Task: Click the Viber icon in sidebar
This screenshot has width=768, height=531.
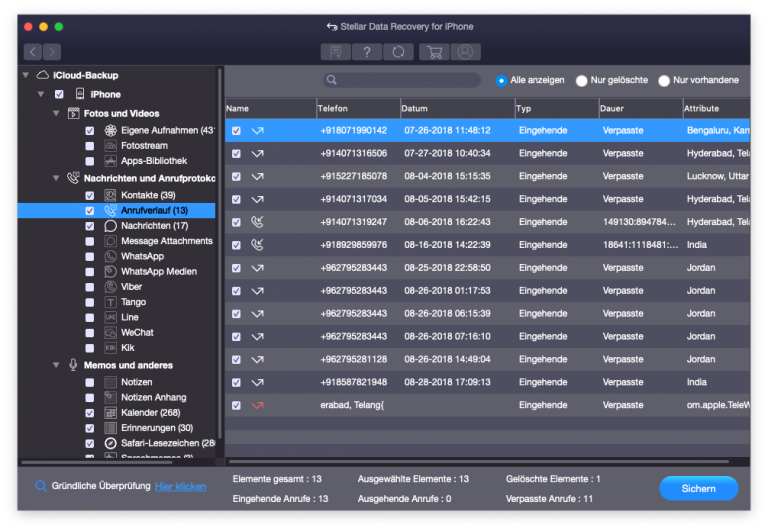Action: click(x=111, y=287)
